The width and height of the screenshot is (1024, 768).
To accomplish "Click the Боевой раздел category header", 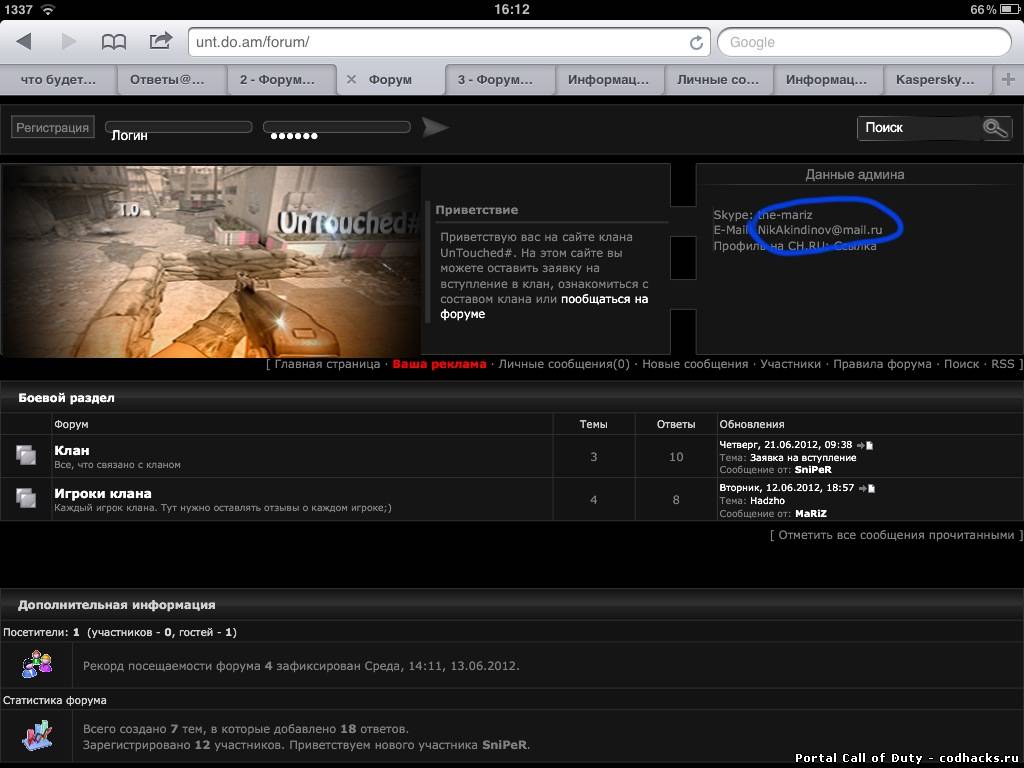I will [67, 398].
